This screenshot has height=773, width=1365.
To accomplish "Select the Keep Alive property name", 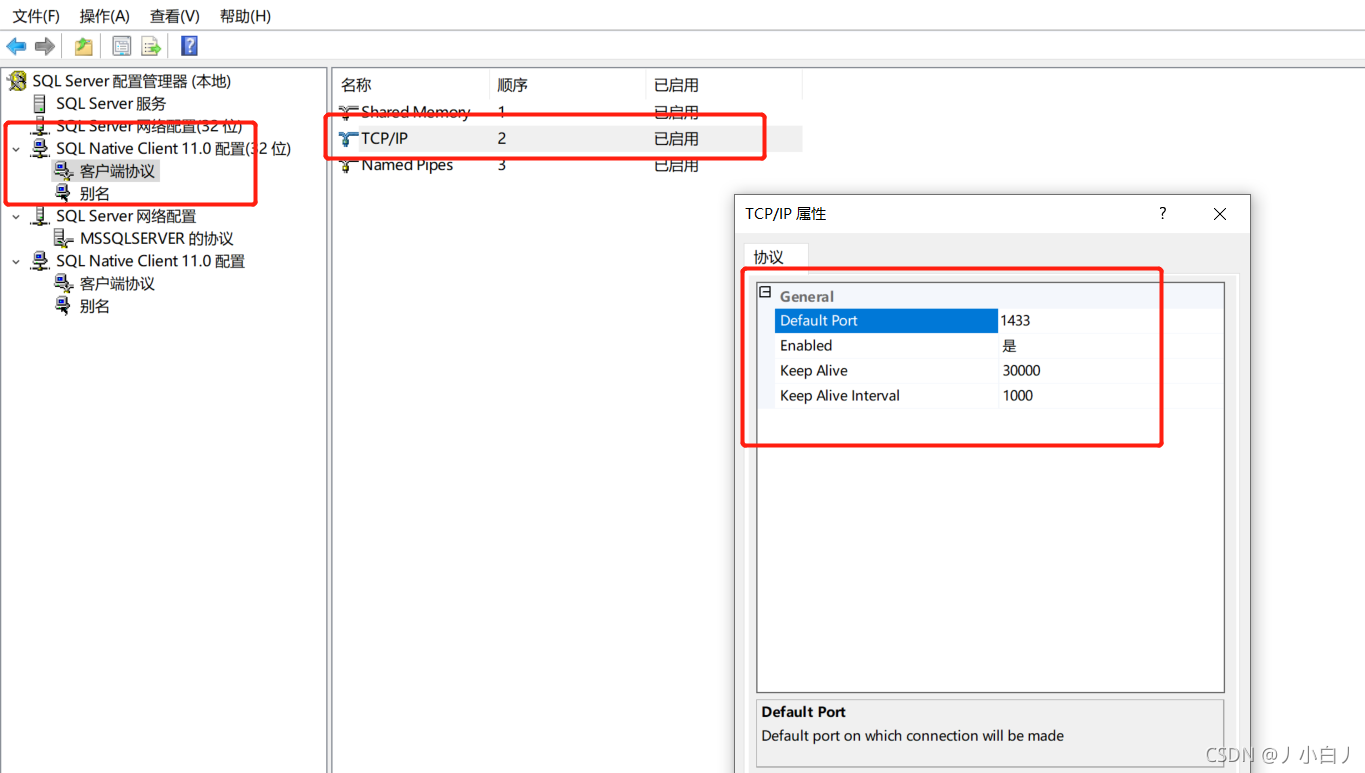I will [x=814, y=370].
